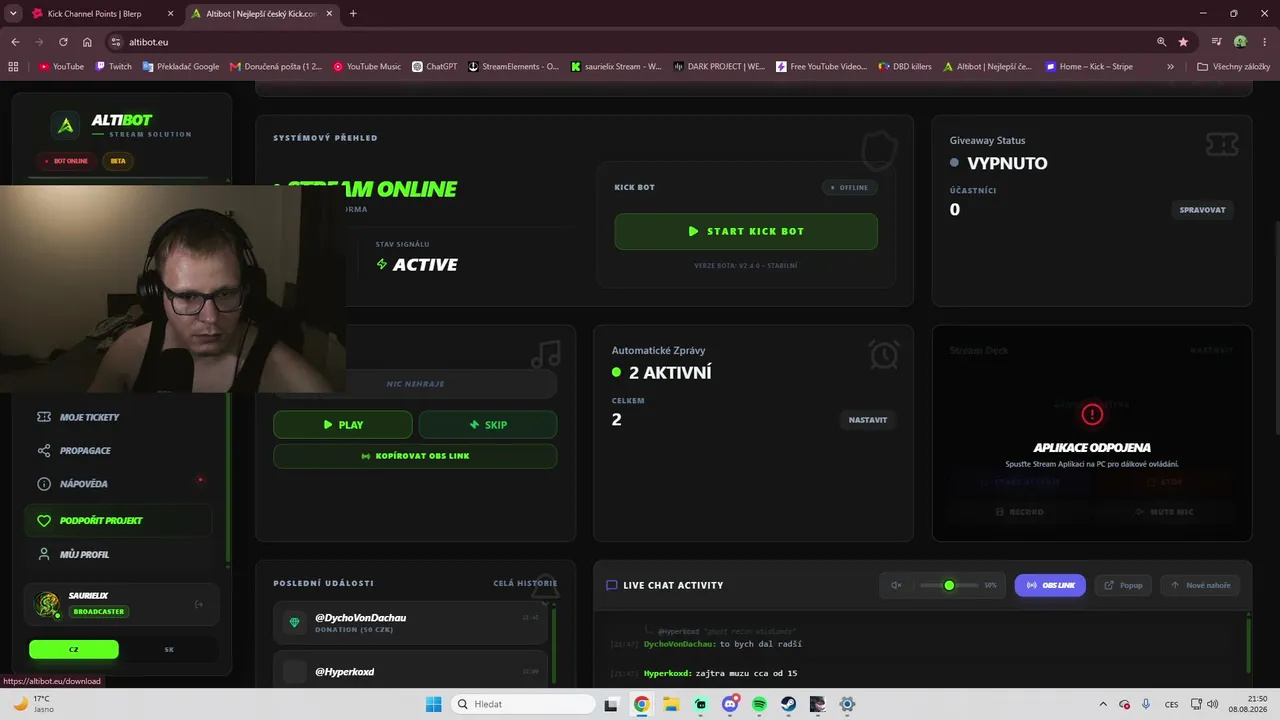Screen dimensions: 1280x720
Task: Open the Chrome tab search dropdown
Action: tap(13, 13)
